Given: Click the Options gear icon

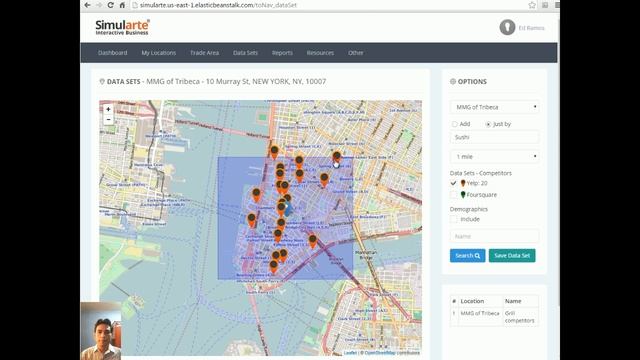Looking at the screenshot, I should [453, 82].
